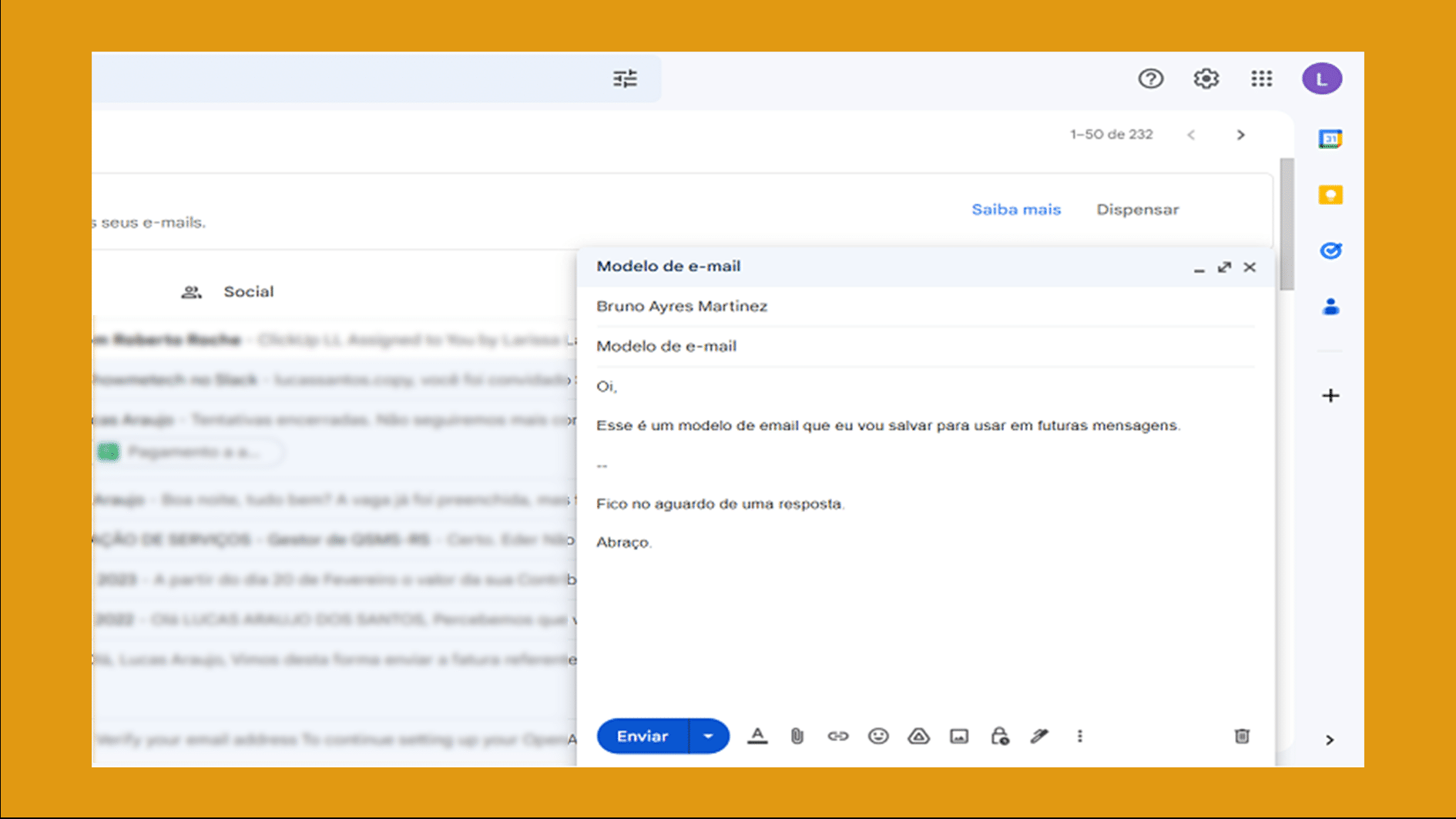Insert a file using Google Drive
The width and height of the screenshot is (1456, 819).
919,736
